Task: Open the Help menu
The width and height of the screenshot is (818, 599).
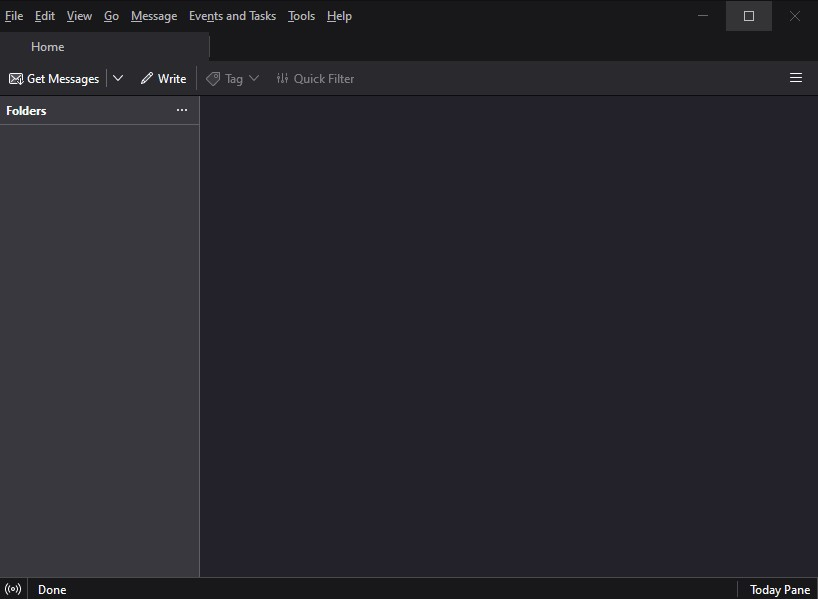Action: pyautogui.click(x=339, y=16)
